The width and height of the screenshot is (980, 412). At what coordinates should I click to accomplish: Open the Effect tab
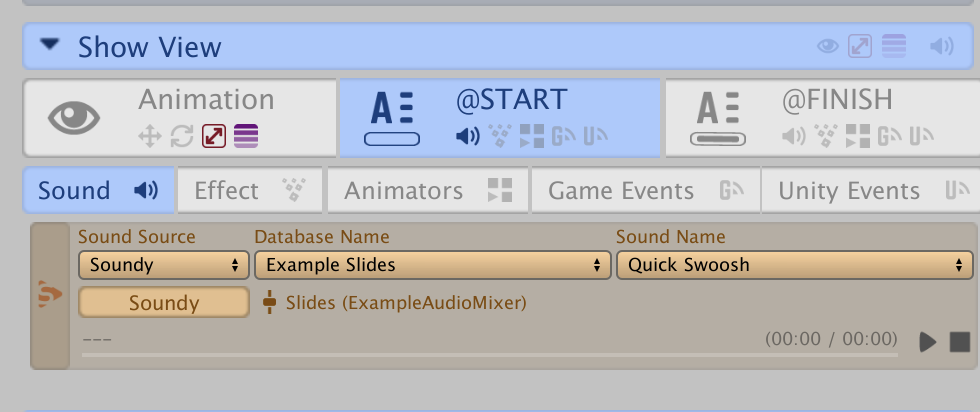pyautogui.click(x=249, y=190)
